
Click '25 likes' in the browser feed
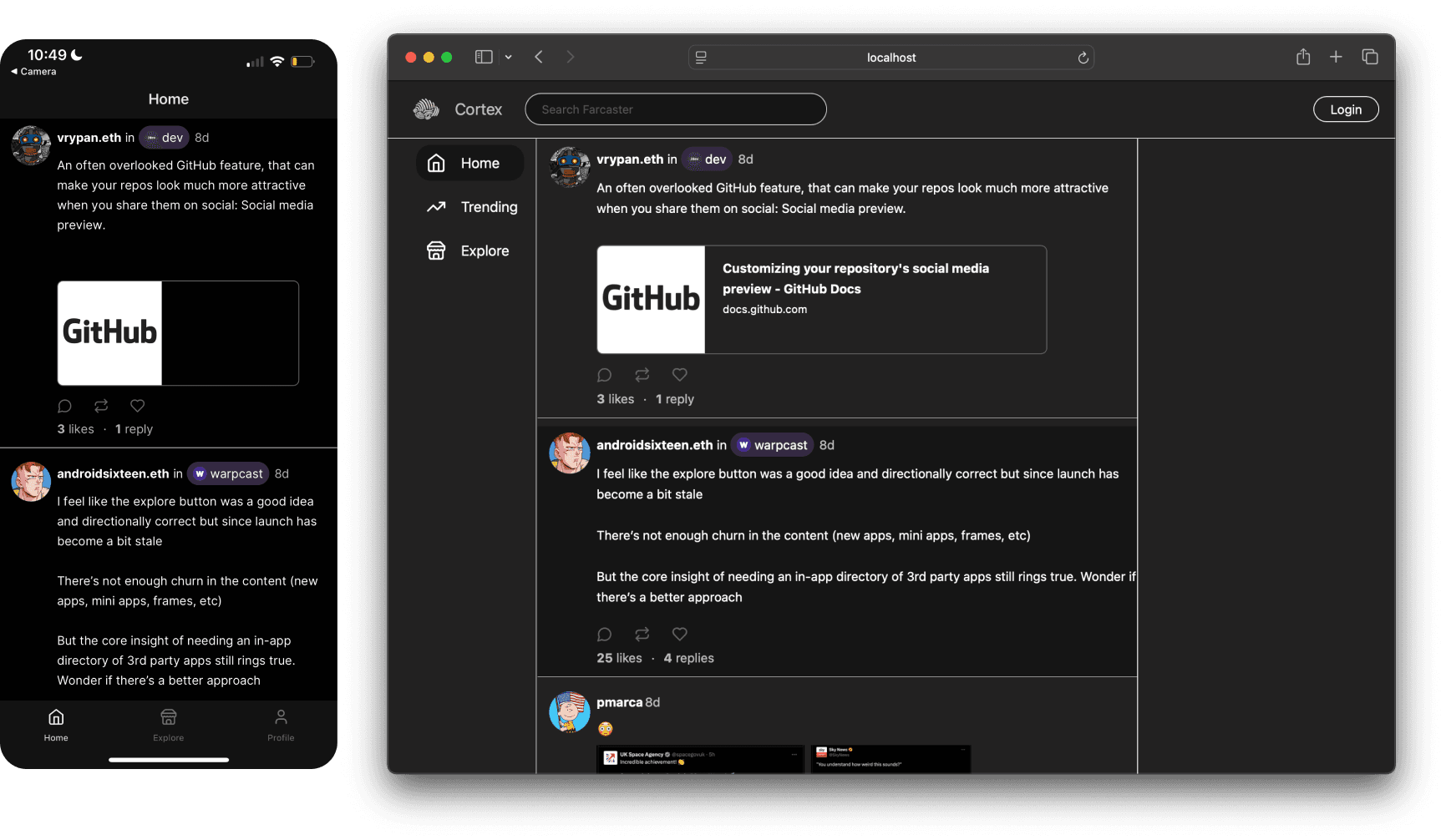click(x=620, y=658)
